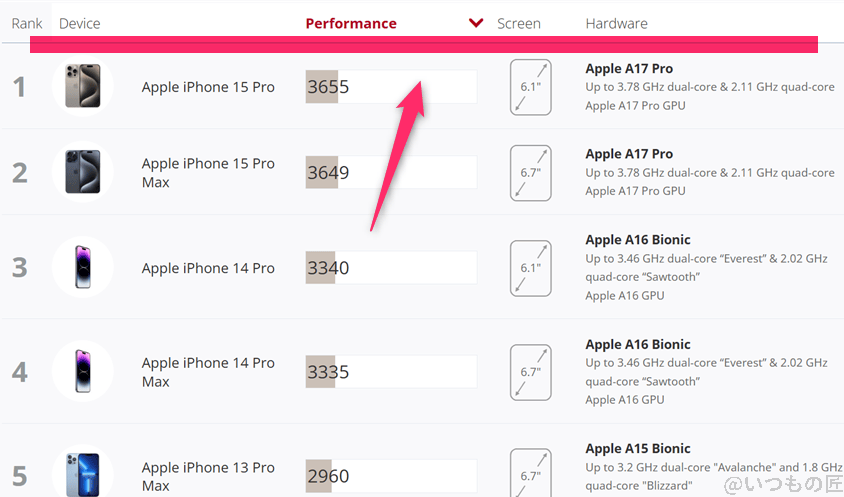Open the Apple iPhone 15 Pro link
Image resolution: width=844 pixels, height=497 pixels.
click(x=208, y=87)
